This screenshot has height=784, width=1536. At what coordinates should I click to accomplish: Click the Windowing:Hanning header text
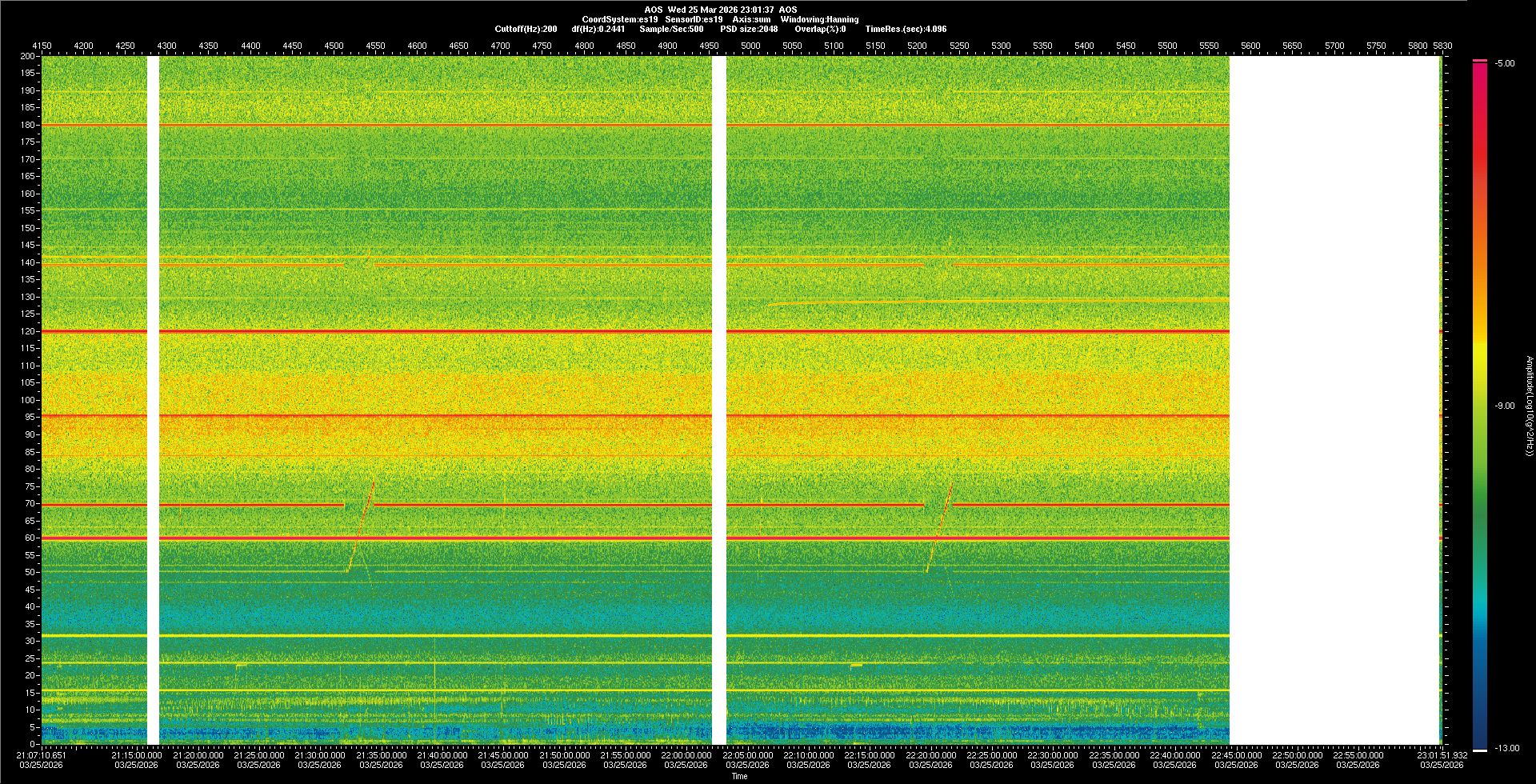[x=819, y=19]
